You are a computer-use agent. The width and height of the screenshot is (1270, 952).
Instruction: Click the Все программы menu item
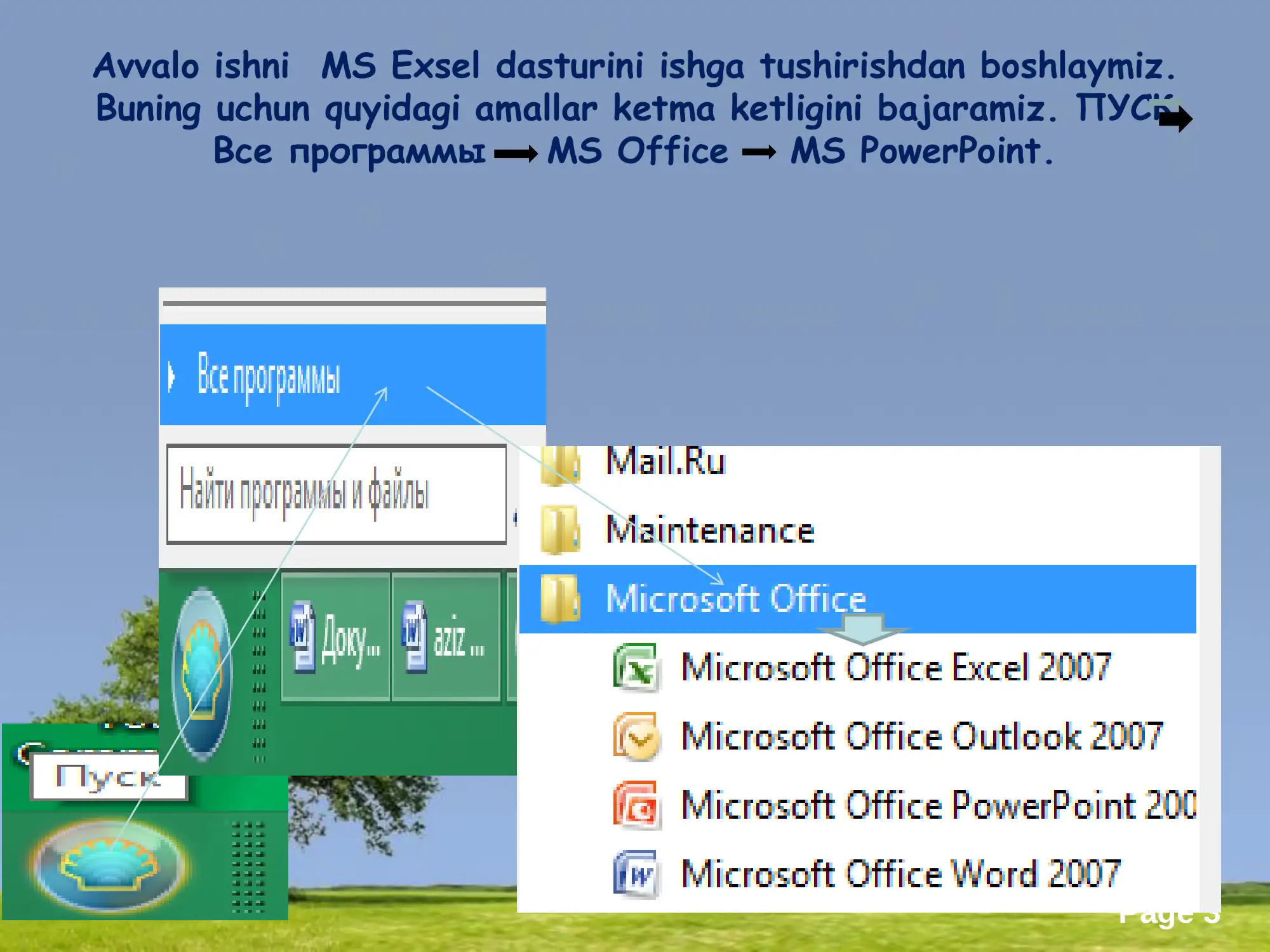352,375
